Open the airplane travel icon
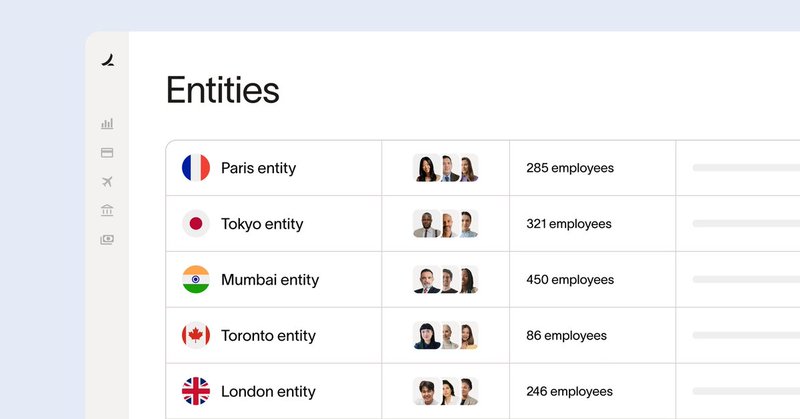 107,181
